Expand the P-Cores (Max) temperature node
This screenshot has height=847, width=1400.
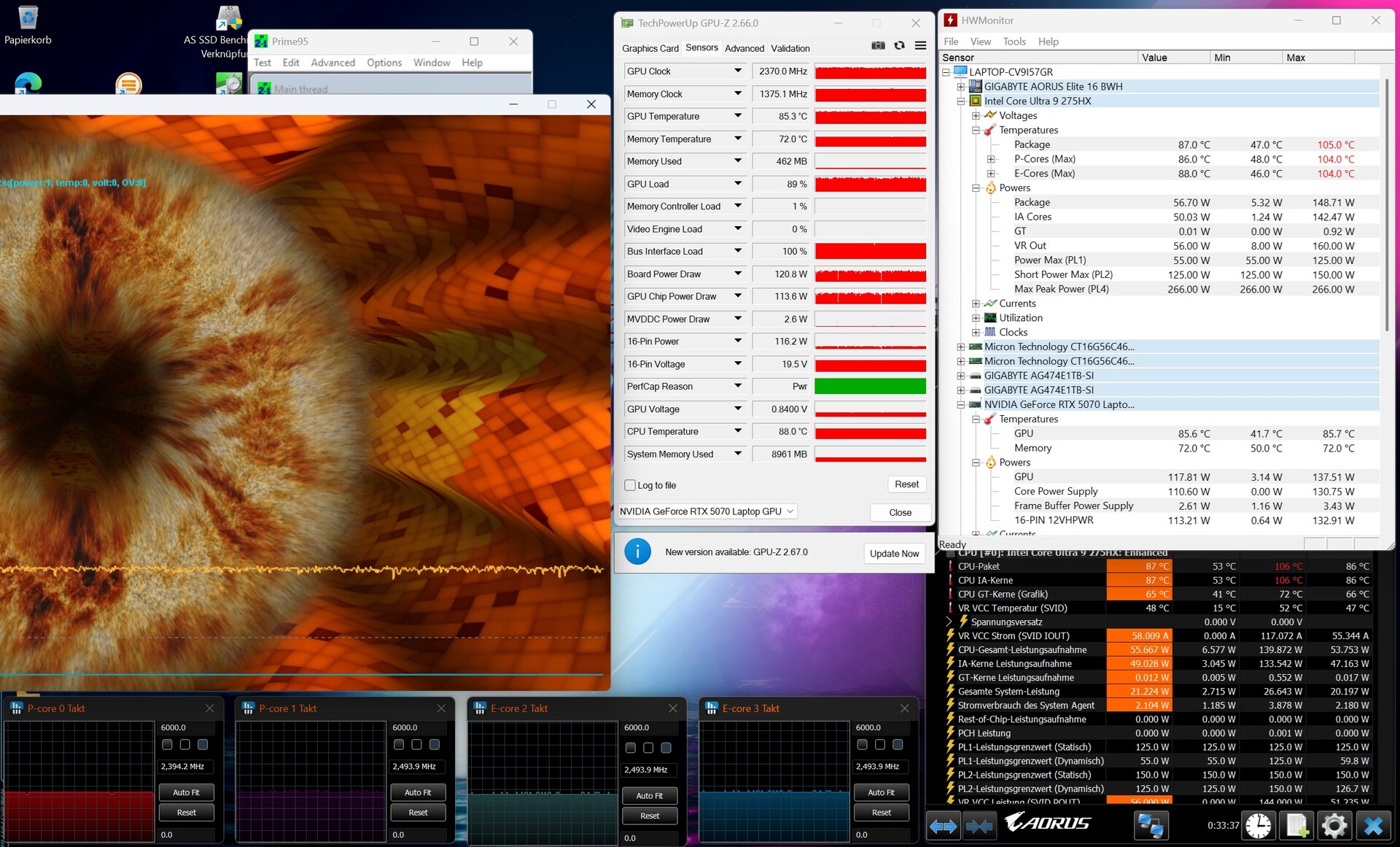[x=990, y=159]
